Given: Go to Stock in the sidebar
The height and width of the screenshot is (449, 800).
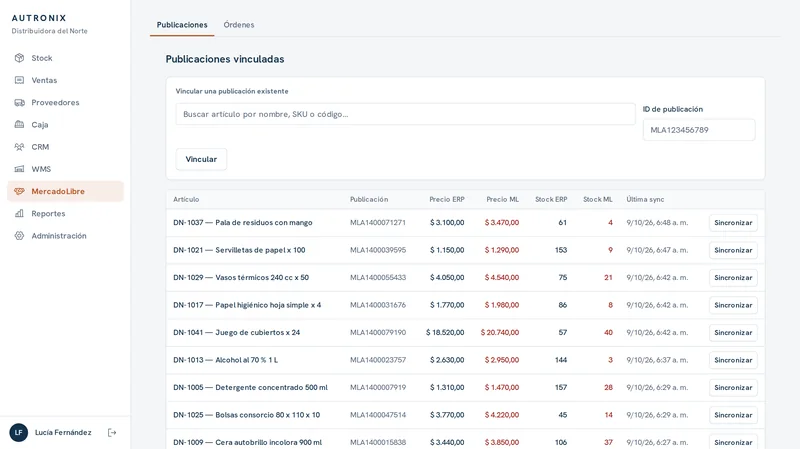Looking at the screenshot, I should point(65,58).
